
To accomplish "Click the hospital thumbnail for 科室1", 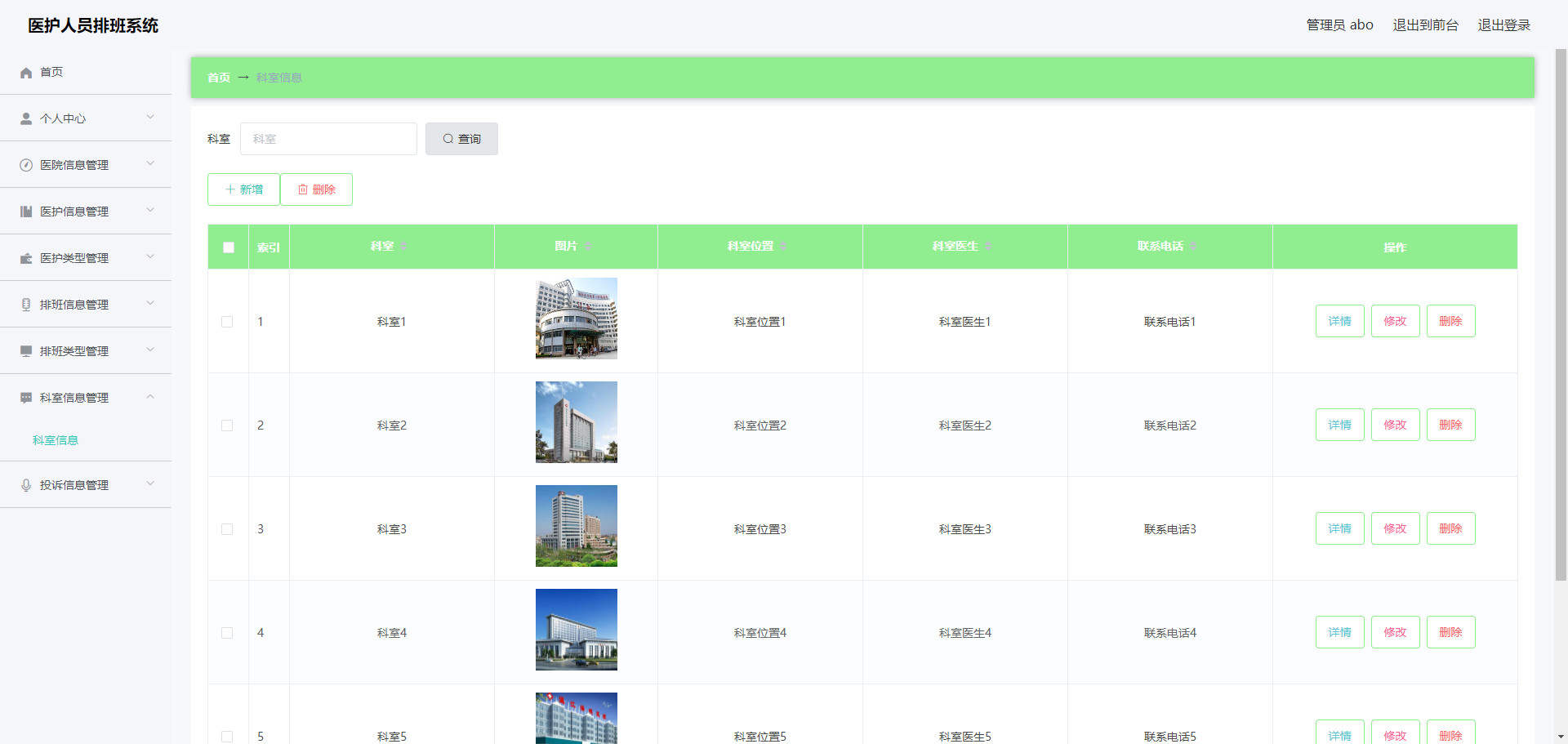I will pos(577,319).
